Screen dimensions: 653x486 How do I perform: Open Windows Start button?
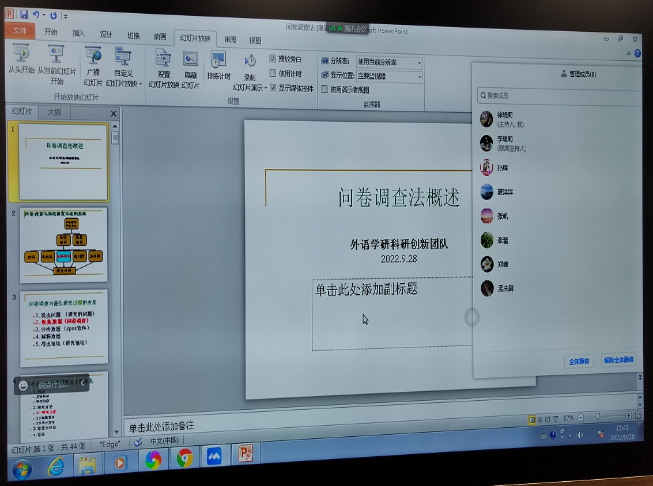click(22, 470)
